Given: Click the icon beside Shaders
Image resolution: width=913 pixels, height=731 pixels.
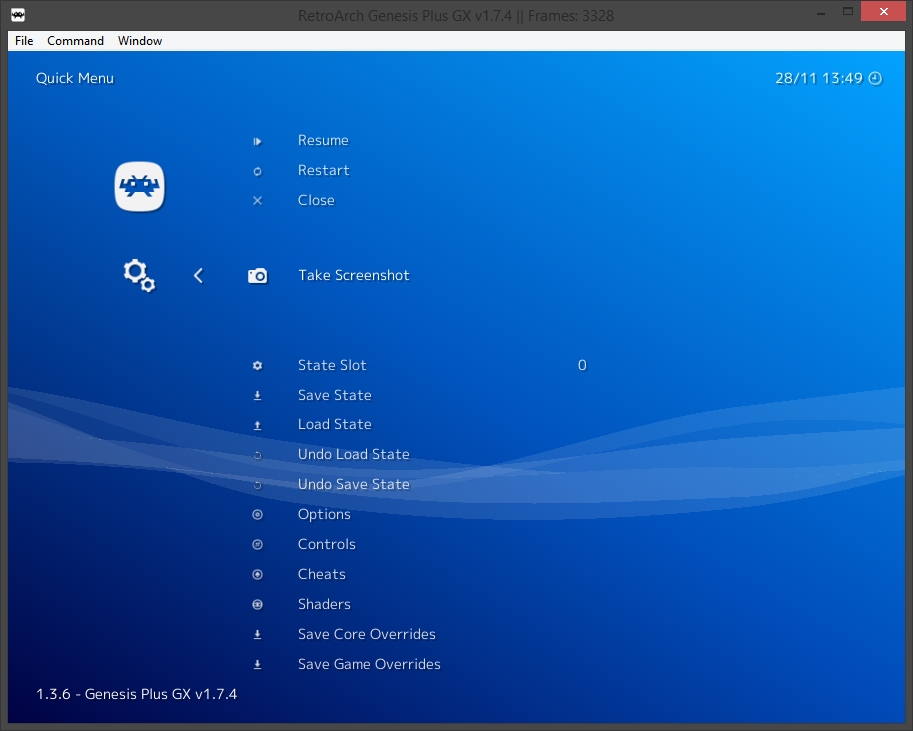Looking at the screenshot, I should (257, 605).
